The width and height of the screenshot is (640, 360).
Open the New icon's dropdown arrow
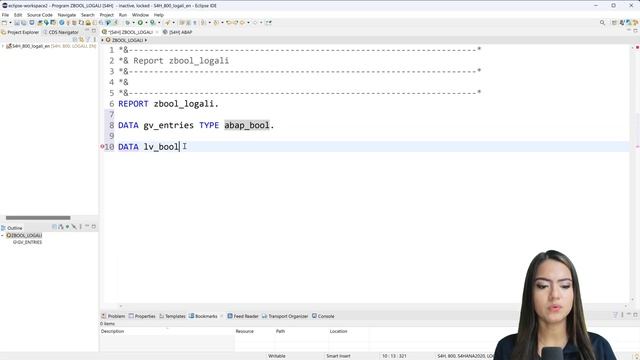coord(10,23)
